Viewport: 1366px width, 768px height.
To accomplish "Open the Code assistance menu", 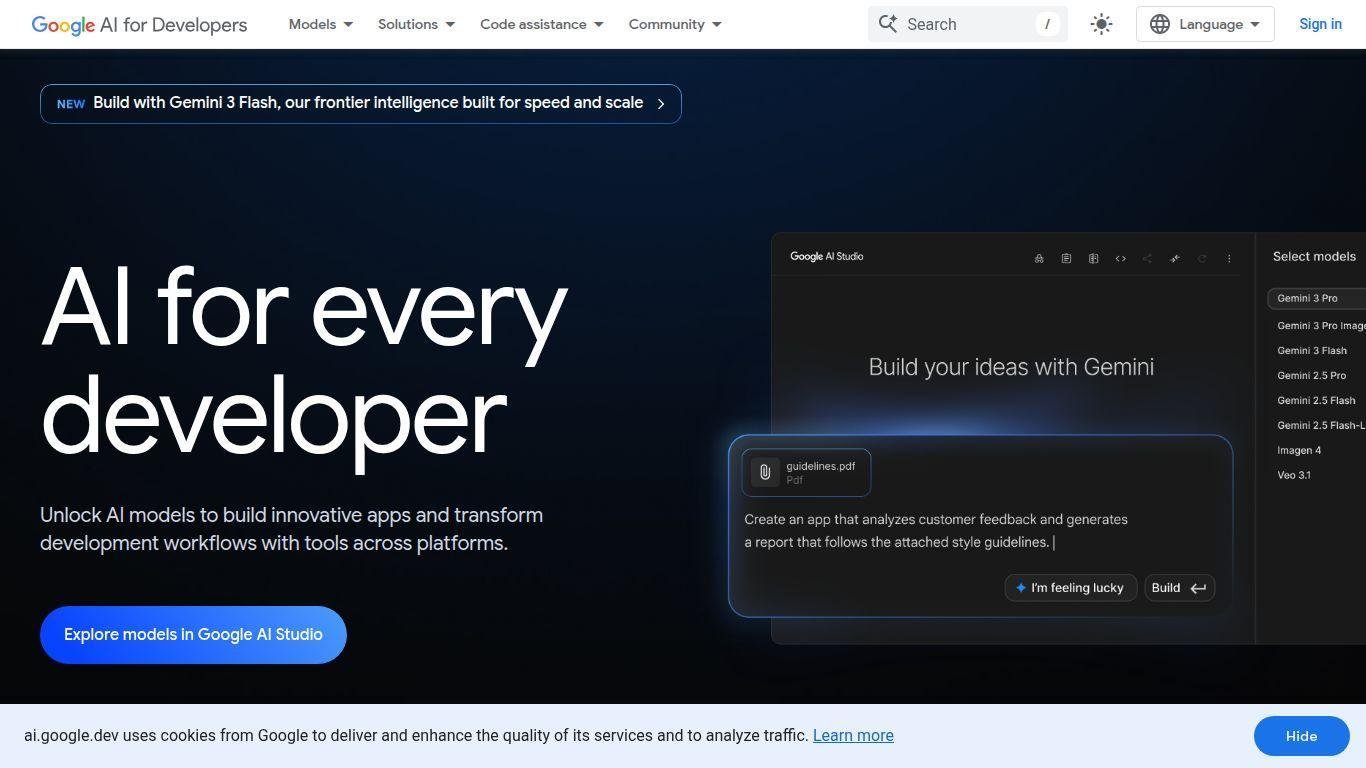I will coord(541,24).
